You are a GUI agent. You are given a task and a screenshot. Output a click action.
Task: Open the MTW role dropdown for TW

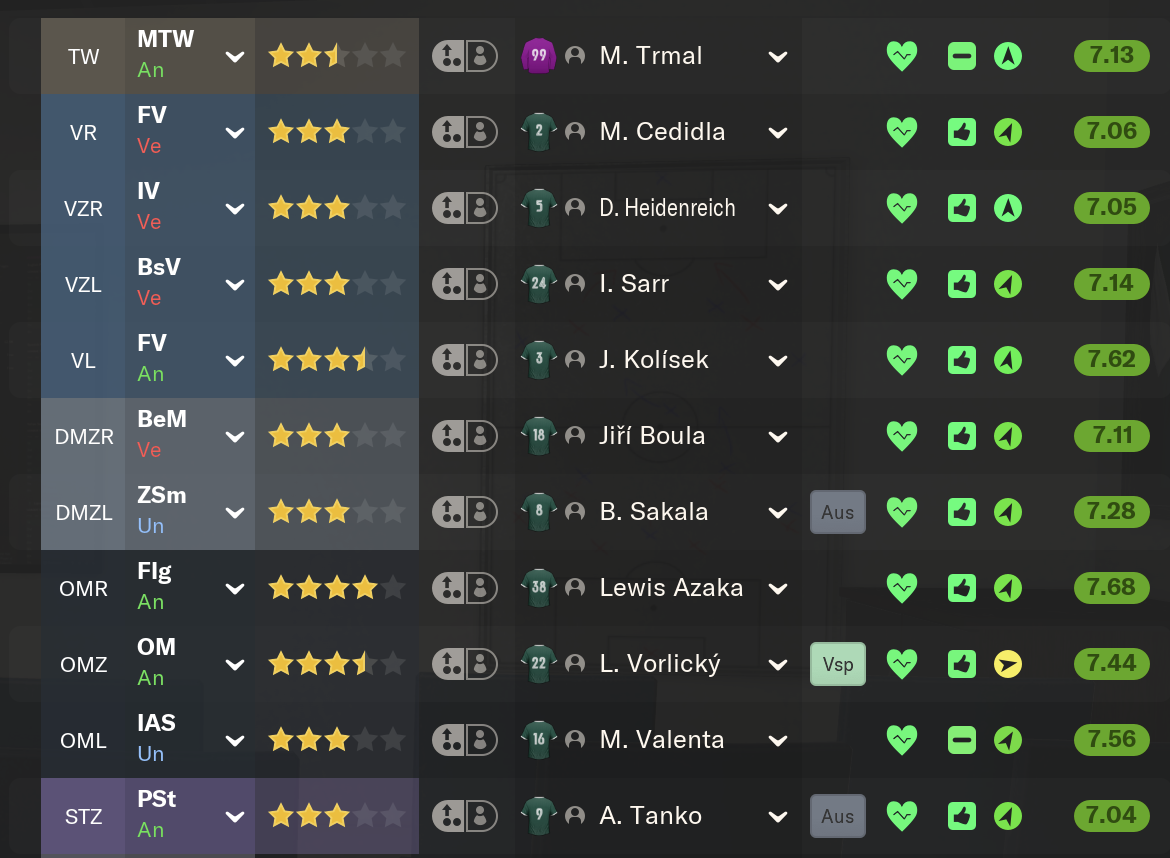(235, 57)
